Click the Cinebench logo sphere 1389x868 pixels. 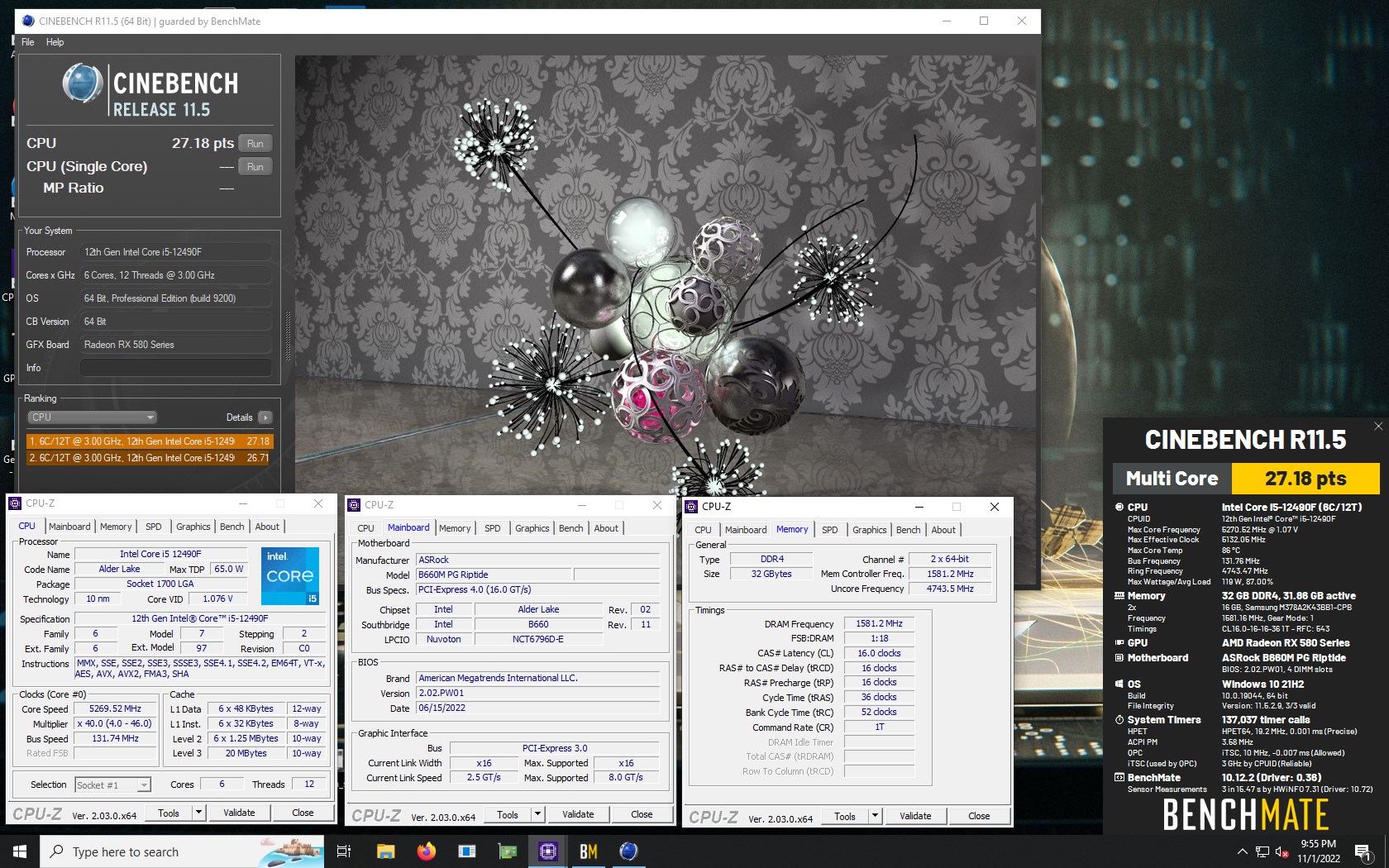83,84
